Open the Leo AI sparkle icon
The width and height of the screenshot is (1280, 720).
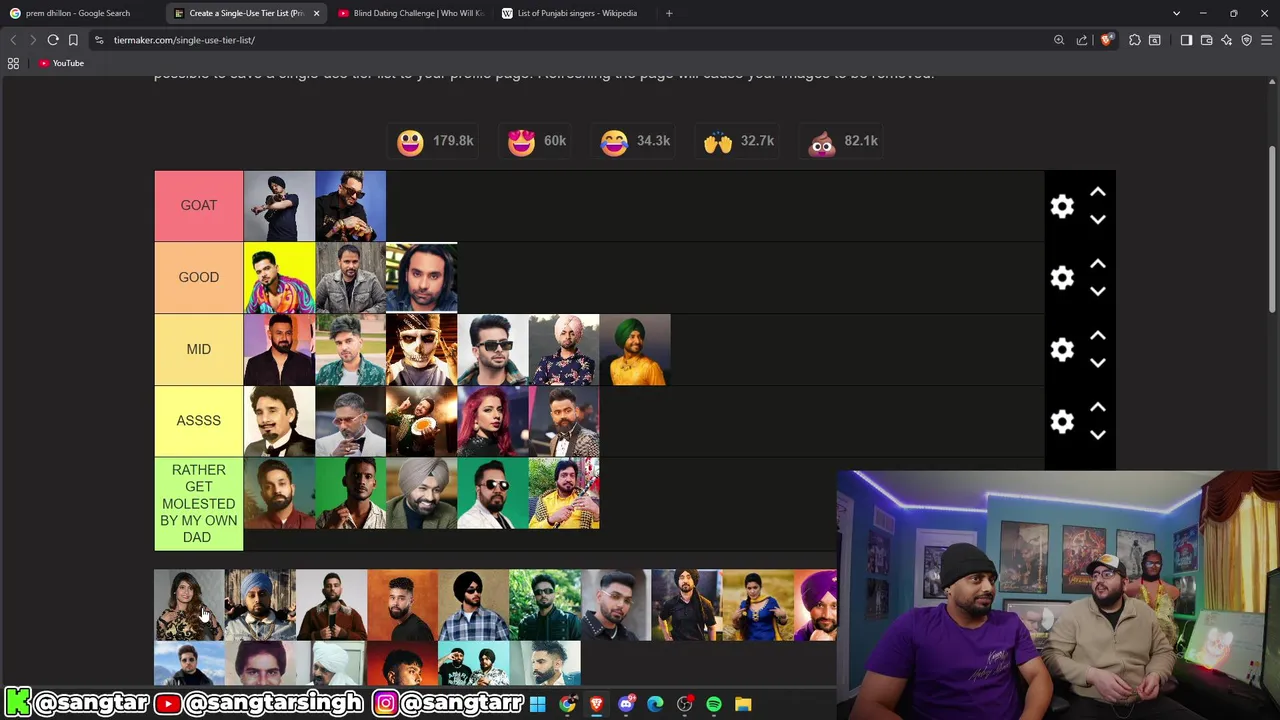(x=1227, y=40)
